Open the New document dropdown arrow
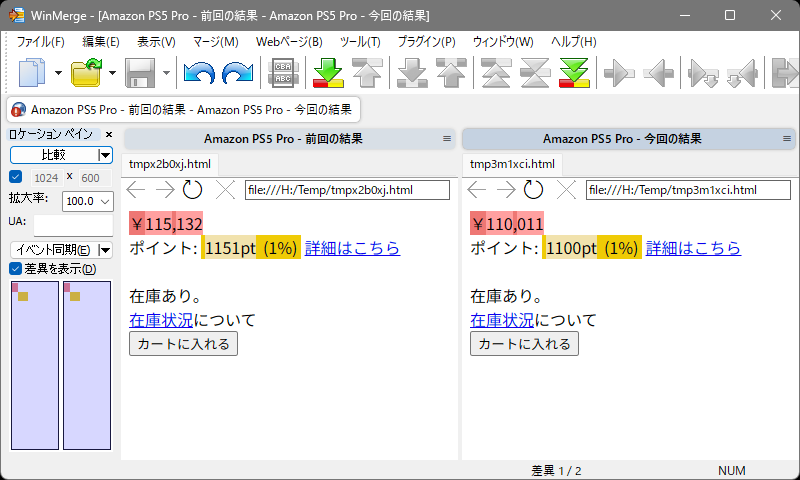Viewport: 800px width, 480px height. point(58,73)
